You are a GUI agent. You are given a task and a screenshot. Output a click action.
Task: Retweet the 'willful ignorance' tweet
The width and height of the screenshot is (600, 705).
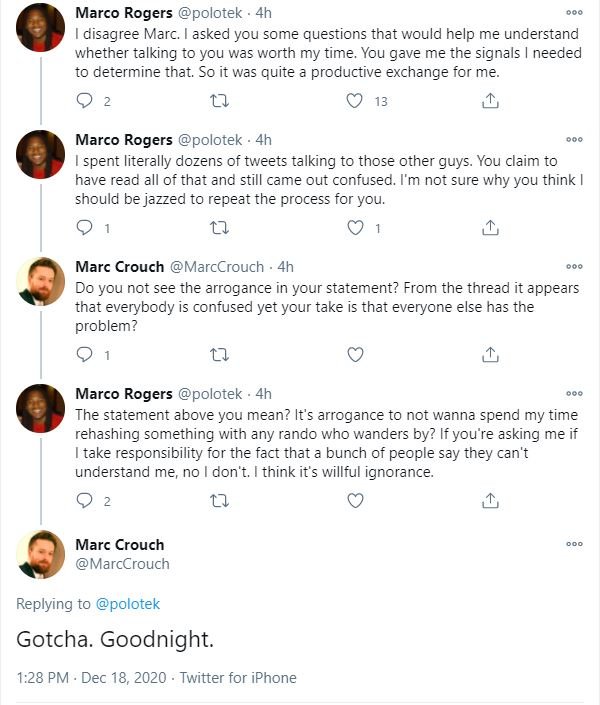point(219,500)
